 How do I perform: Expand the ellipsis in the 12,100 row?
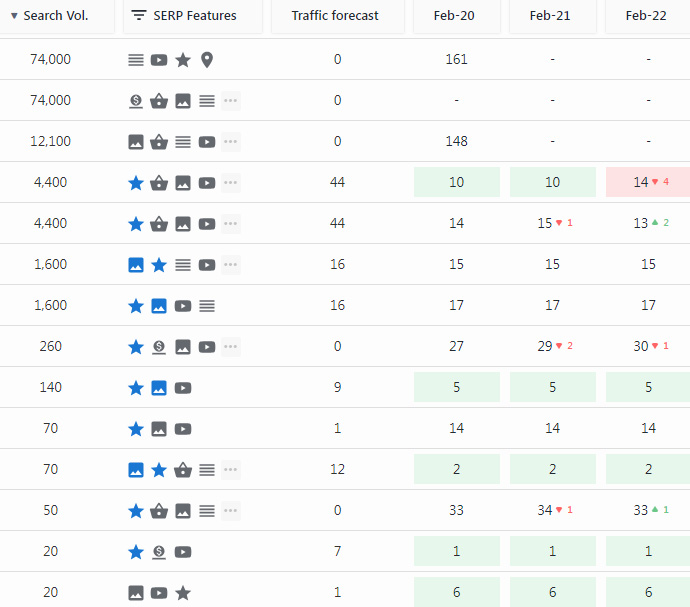tap(231, 142)
